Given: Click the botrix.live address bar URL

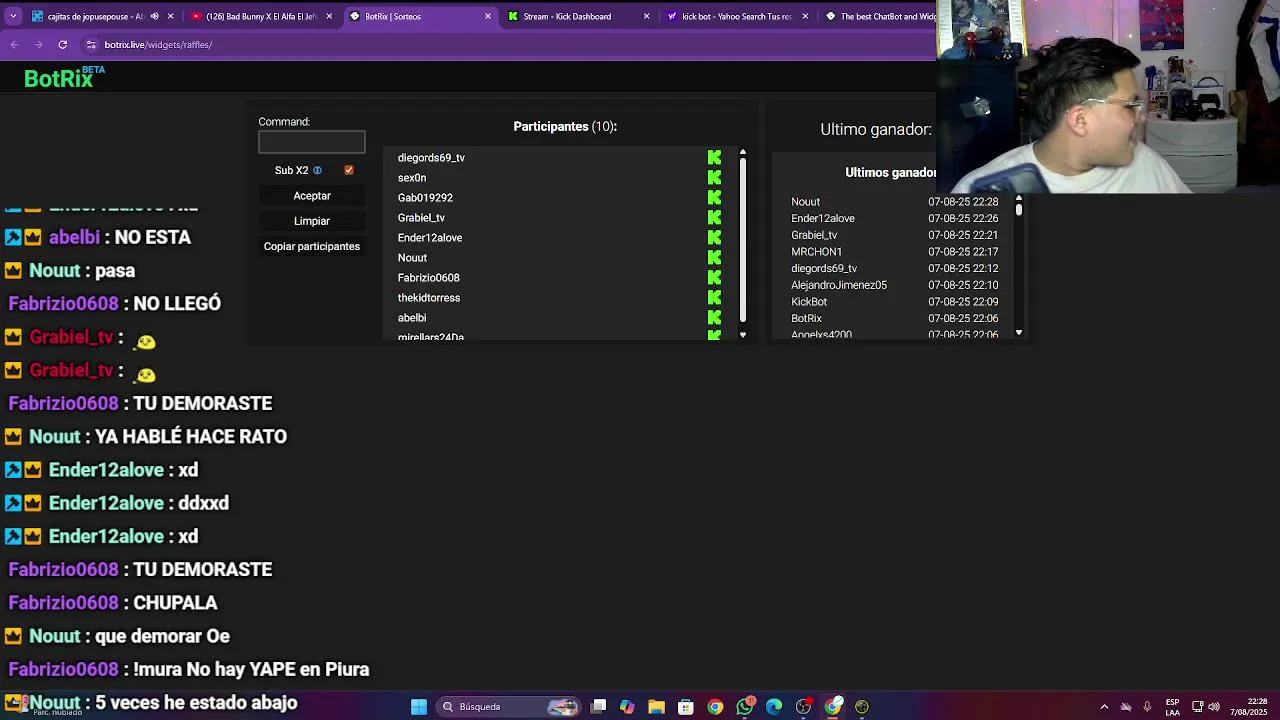Looking at the screenshot, I should (158, 45).
